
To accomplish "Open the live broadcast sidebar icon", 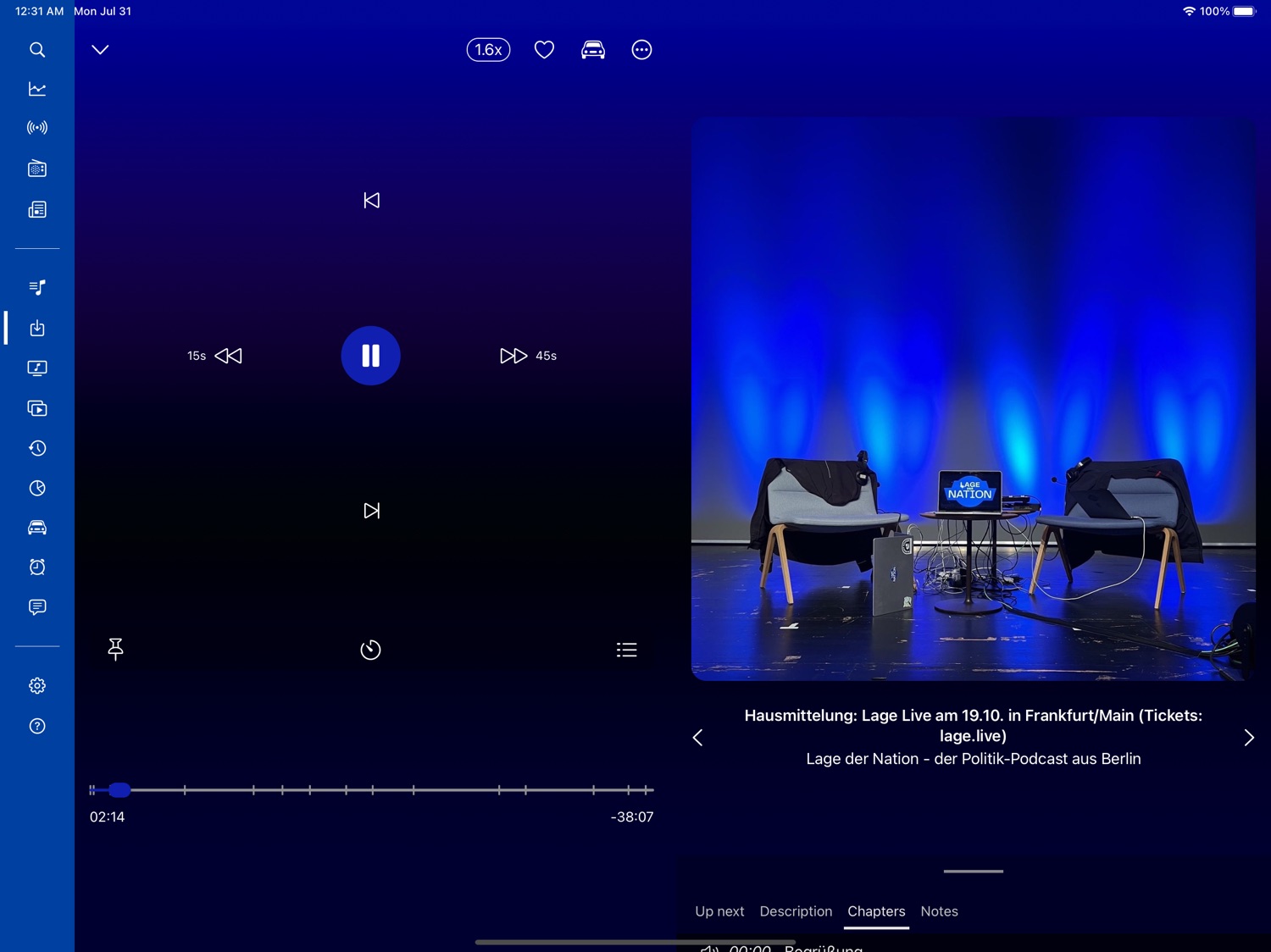I will click(37, 128).
